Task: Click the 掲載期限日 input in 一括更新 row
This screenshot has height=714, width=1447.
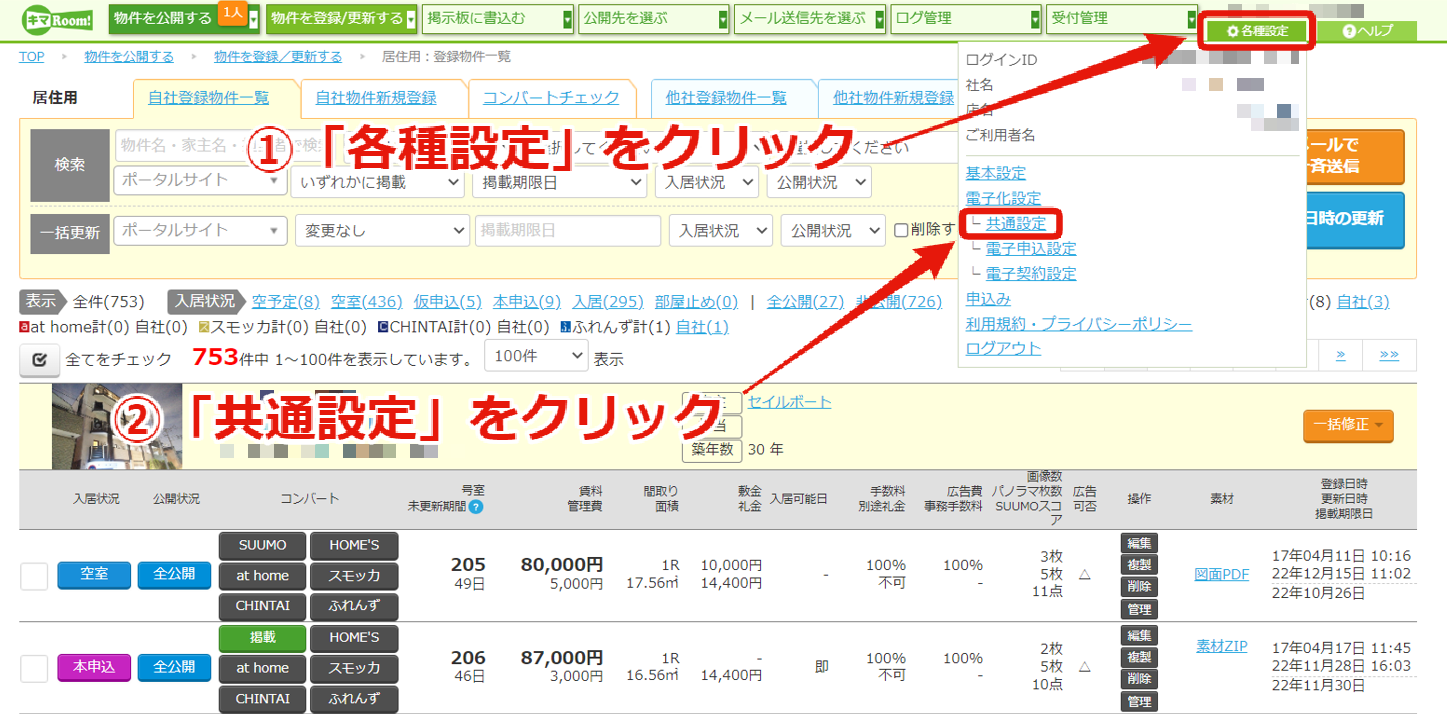Action: tap(568, 231)
